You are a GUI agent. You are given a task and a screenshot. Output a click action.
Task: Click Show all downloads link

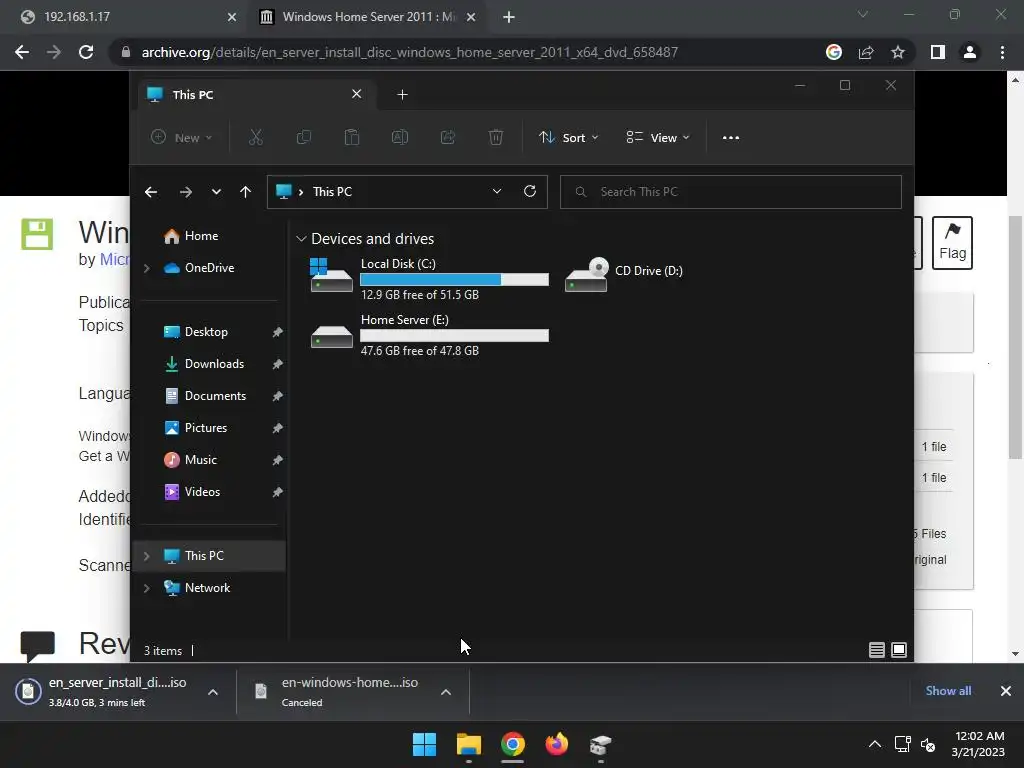point(948,691)
